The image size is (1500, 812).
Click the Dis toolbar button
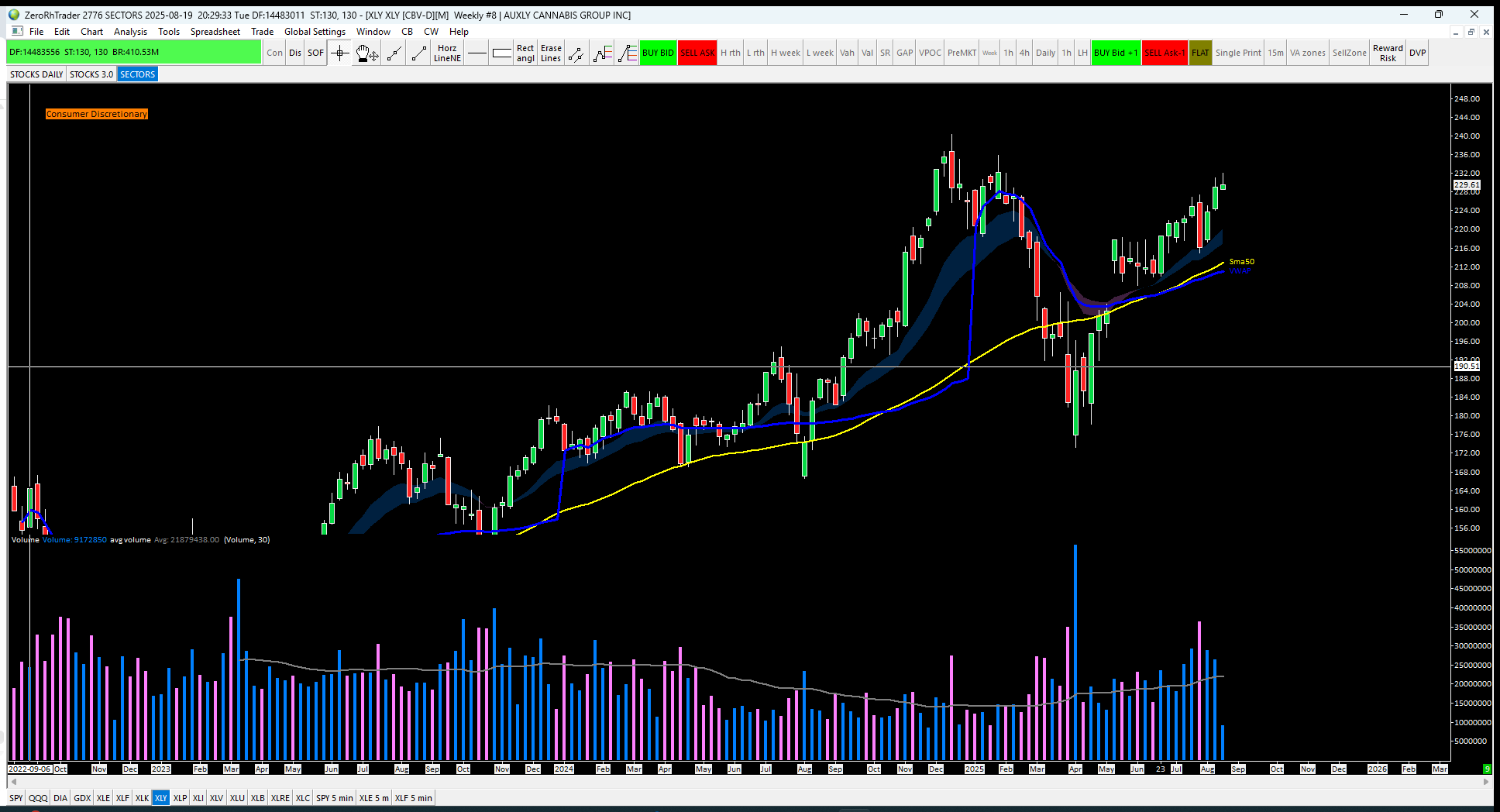(x=295, y=53)
